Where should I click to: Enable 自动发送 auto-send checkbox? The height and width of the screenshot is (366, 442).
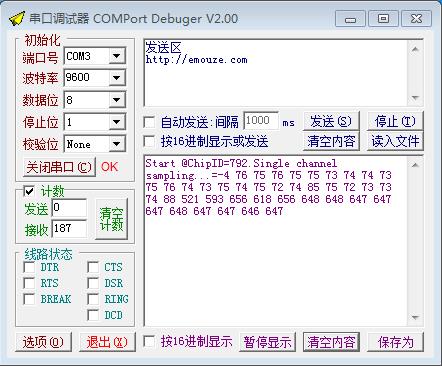click(149, 122)
